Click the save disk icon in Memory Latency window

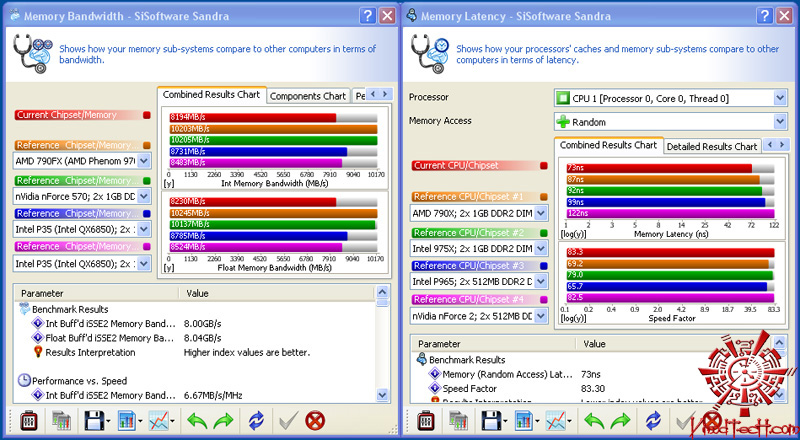coord(491,421)
